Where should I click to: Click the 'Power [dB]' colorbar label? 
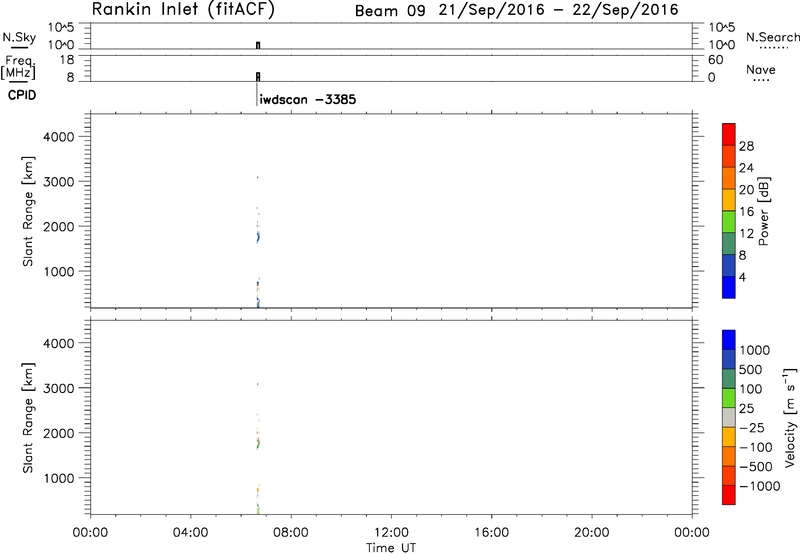[x=763, y=211]
